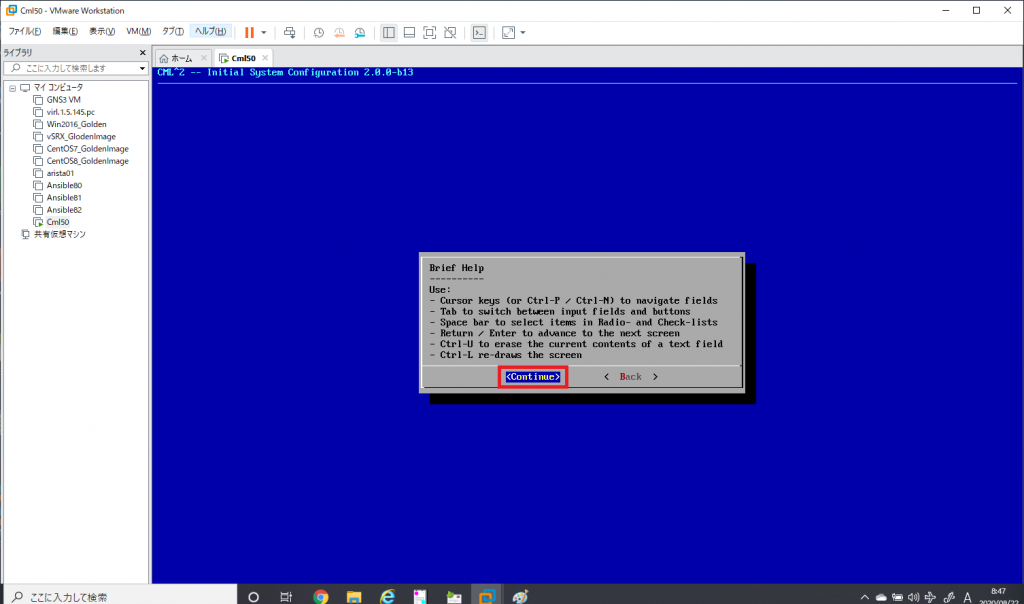The width and height of the screenshot is (1024, 604).
Task: Open the Snapshot Manager
Action: click(358, 32)
